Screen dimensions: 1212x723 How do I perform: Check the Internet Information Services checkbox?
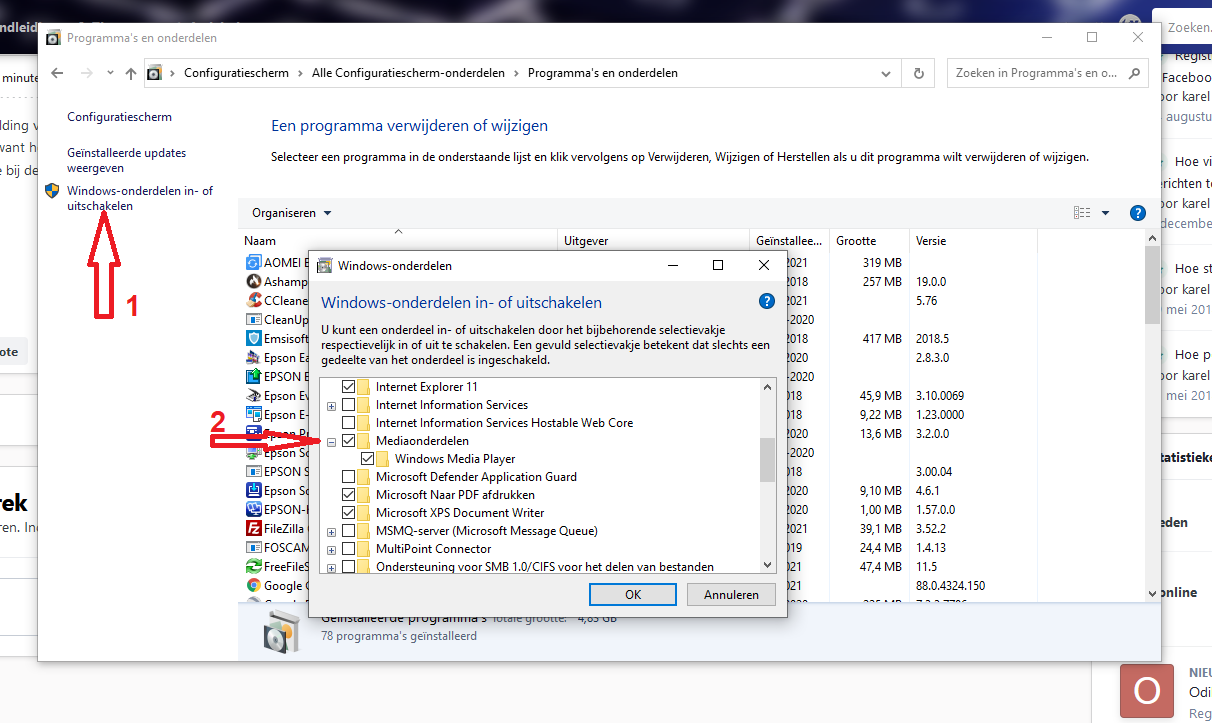(348, 405)
